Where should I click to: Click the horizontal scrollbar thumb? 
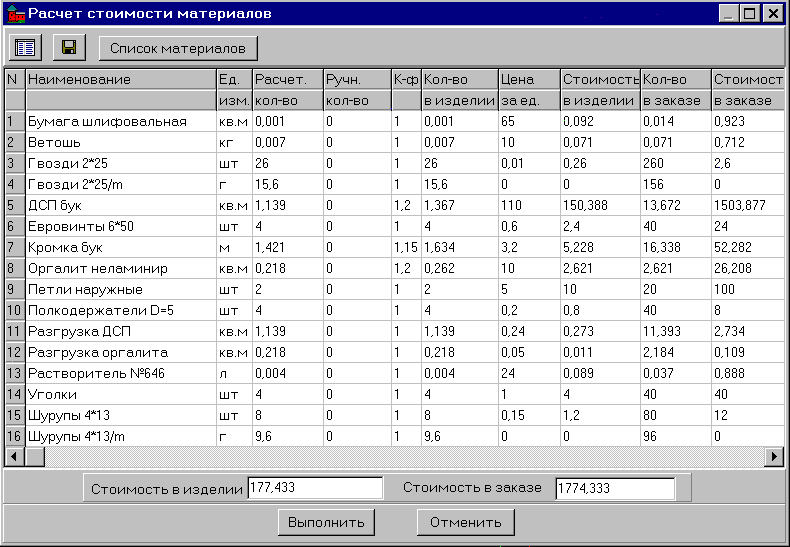[x=35, y=457]
